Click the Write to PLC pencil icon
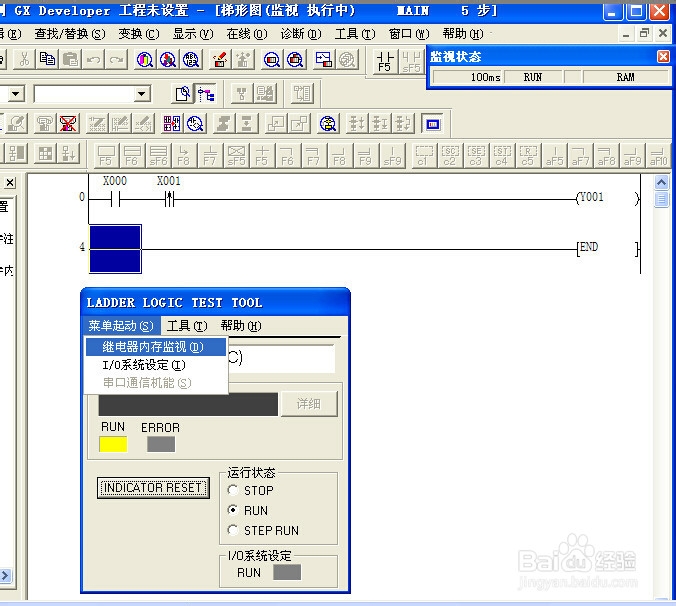The height and width of the screenshot is (606, 676). (220, 59)
